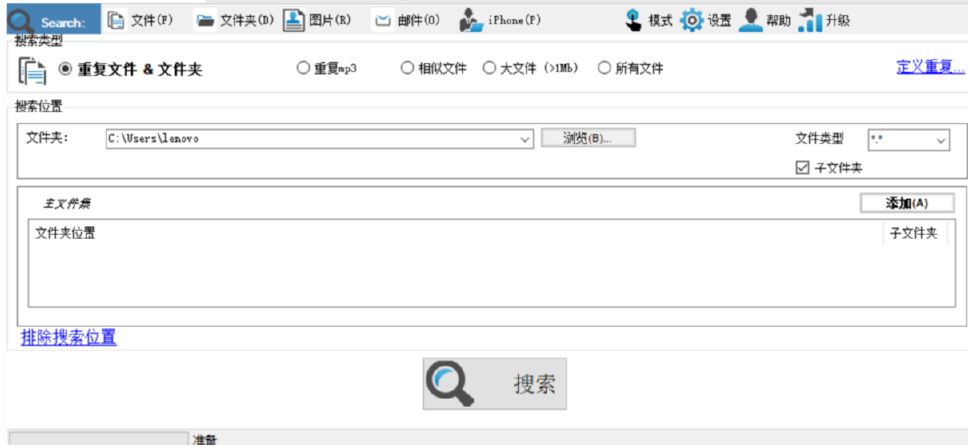Click the 模式 hand pointer icon
Image resolution: width=969 pixels, height=447 pixels.
pos(633,20)
